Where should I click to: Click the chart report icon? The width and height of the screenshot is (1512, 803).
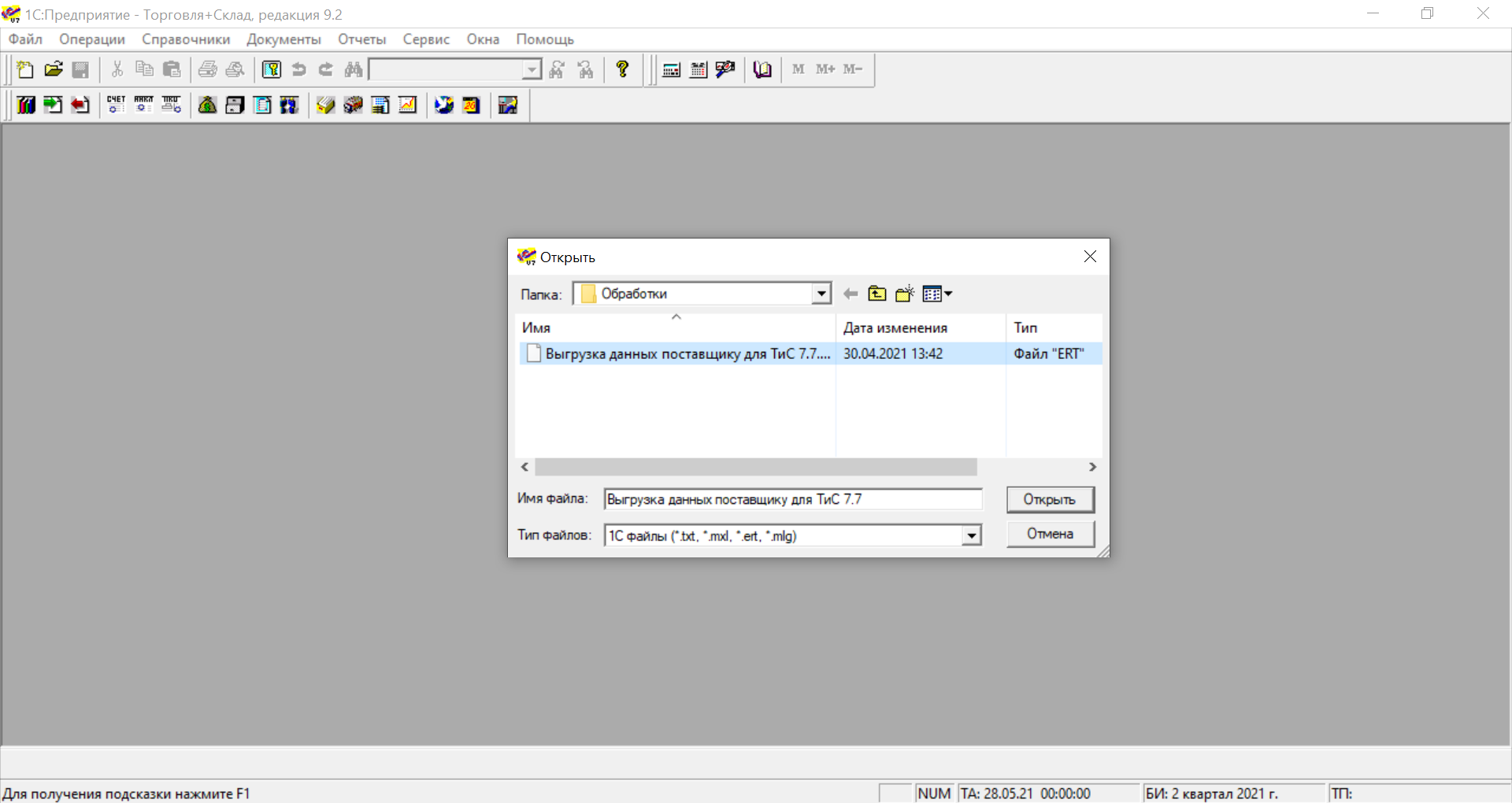tap(408, 105)
